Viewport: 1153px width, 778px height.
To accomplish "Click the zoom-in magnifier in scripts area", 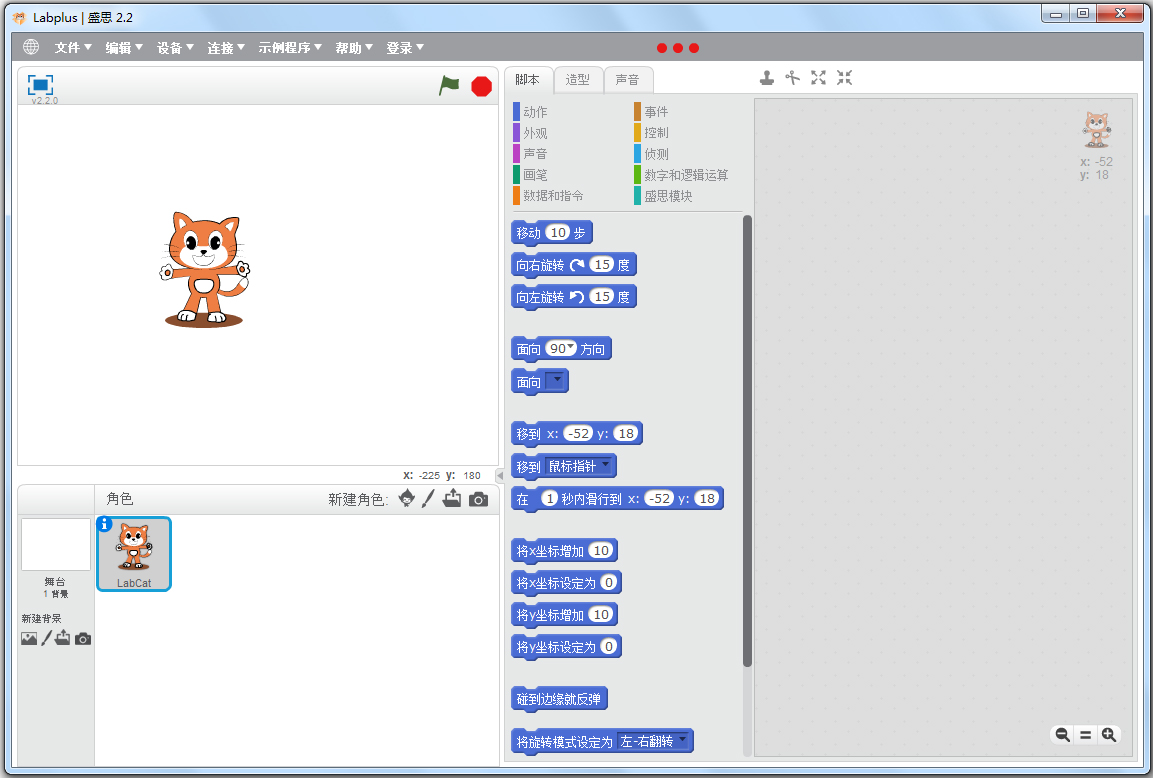I will pos(1109,734).
